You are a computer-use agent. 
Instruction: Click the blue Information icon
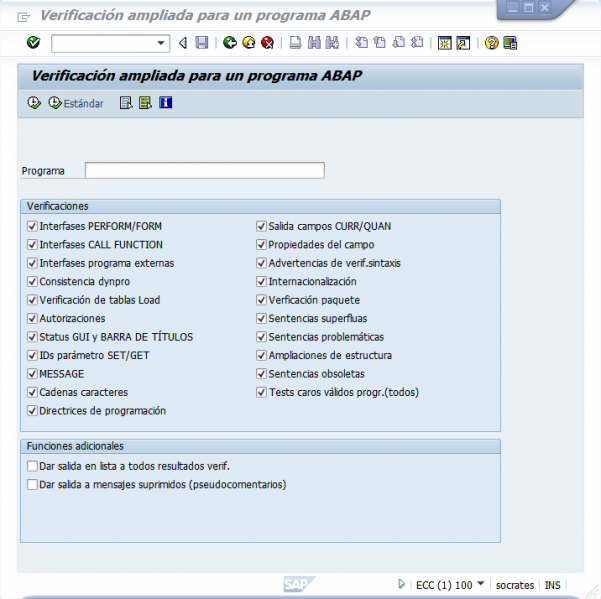[166, 102]
